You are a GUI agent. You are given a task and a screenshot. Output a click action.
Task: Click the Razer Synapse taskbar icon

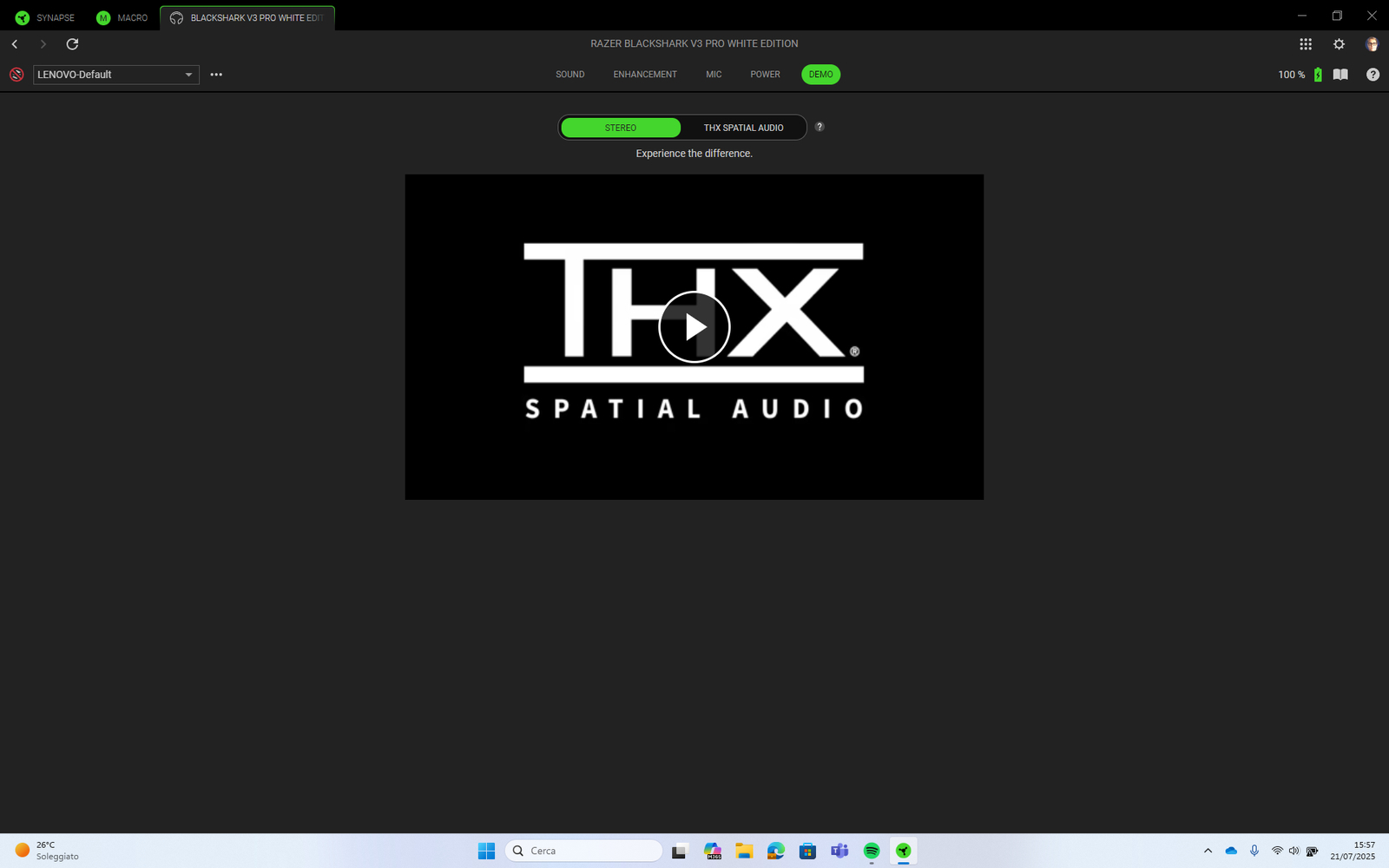click(904, 851)
